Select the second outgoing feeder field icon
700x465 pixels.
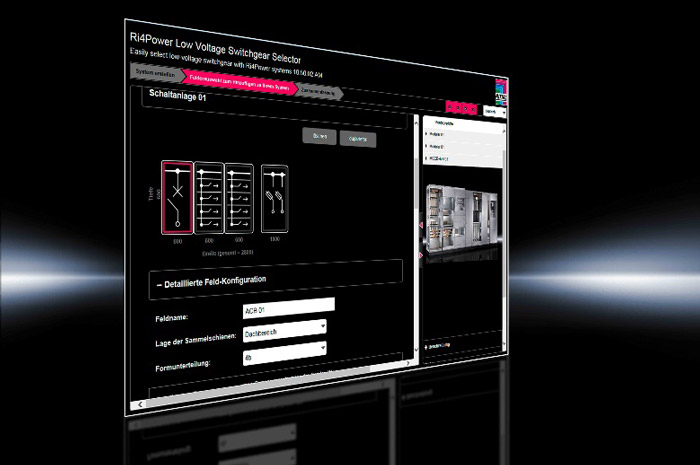pos(208,199)
